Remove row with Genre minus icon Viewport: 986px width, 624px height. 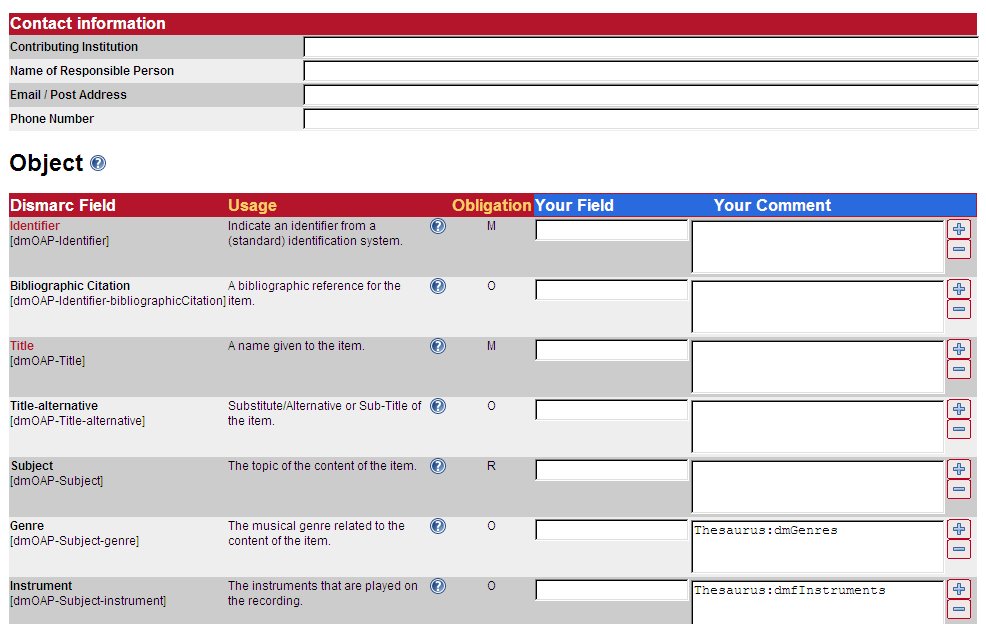[959, 549]
